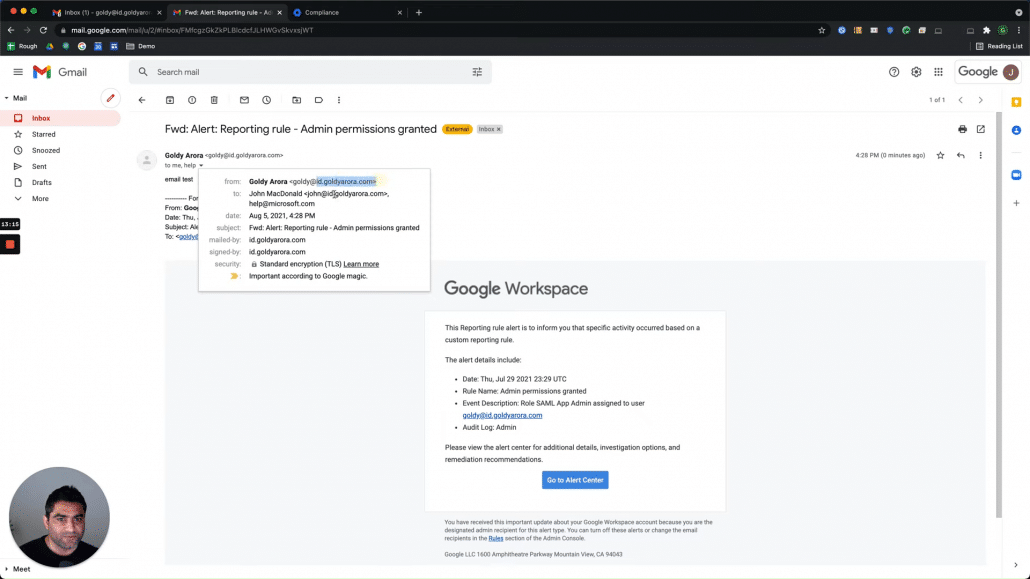Go back to inbox with the back arrow
The height and width of the screenshot is (579, 1030).
[142, 100]
